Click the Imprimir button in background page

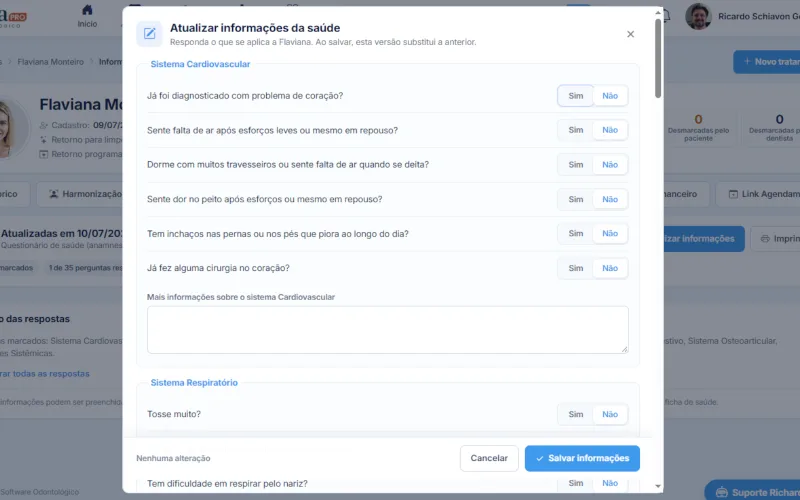[776, 239]
